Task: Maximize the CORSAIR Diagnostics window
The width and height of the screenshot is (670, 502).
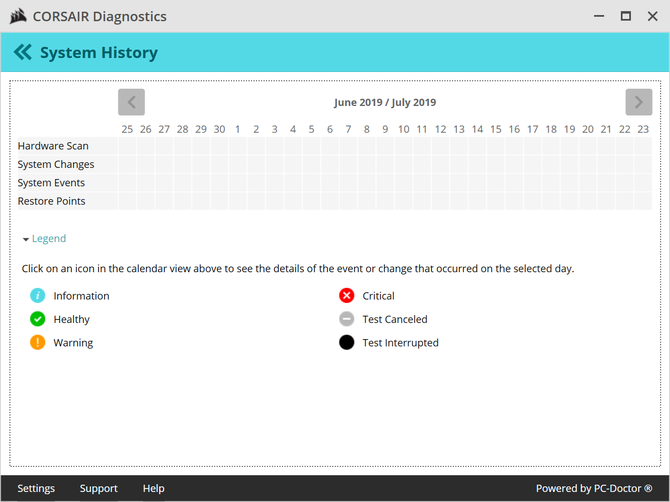Action: pos(626,16)
